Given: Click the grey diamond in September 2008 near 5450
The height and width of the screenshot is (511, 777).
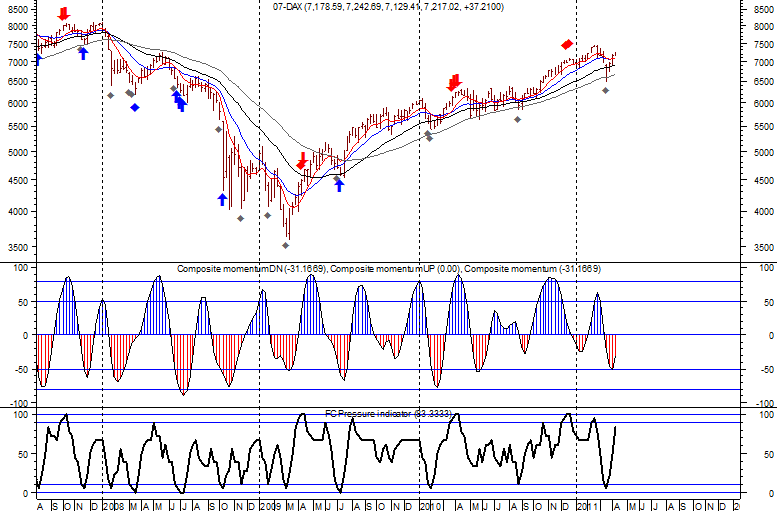Looking at the screenshot, I should (x=218, y=129).
